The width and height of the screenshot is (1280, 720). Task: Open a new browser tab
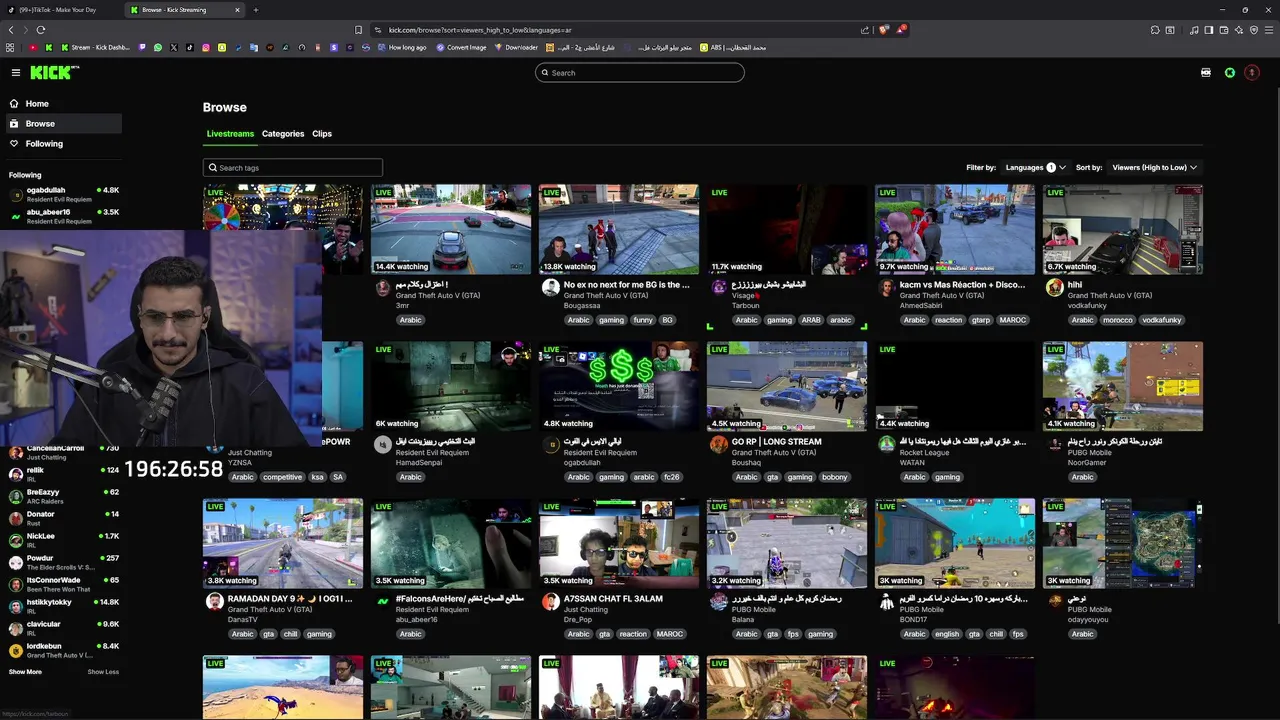tap(255, 10)
